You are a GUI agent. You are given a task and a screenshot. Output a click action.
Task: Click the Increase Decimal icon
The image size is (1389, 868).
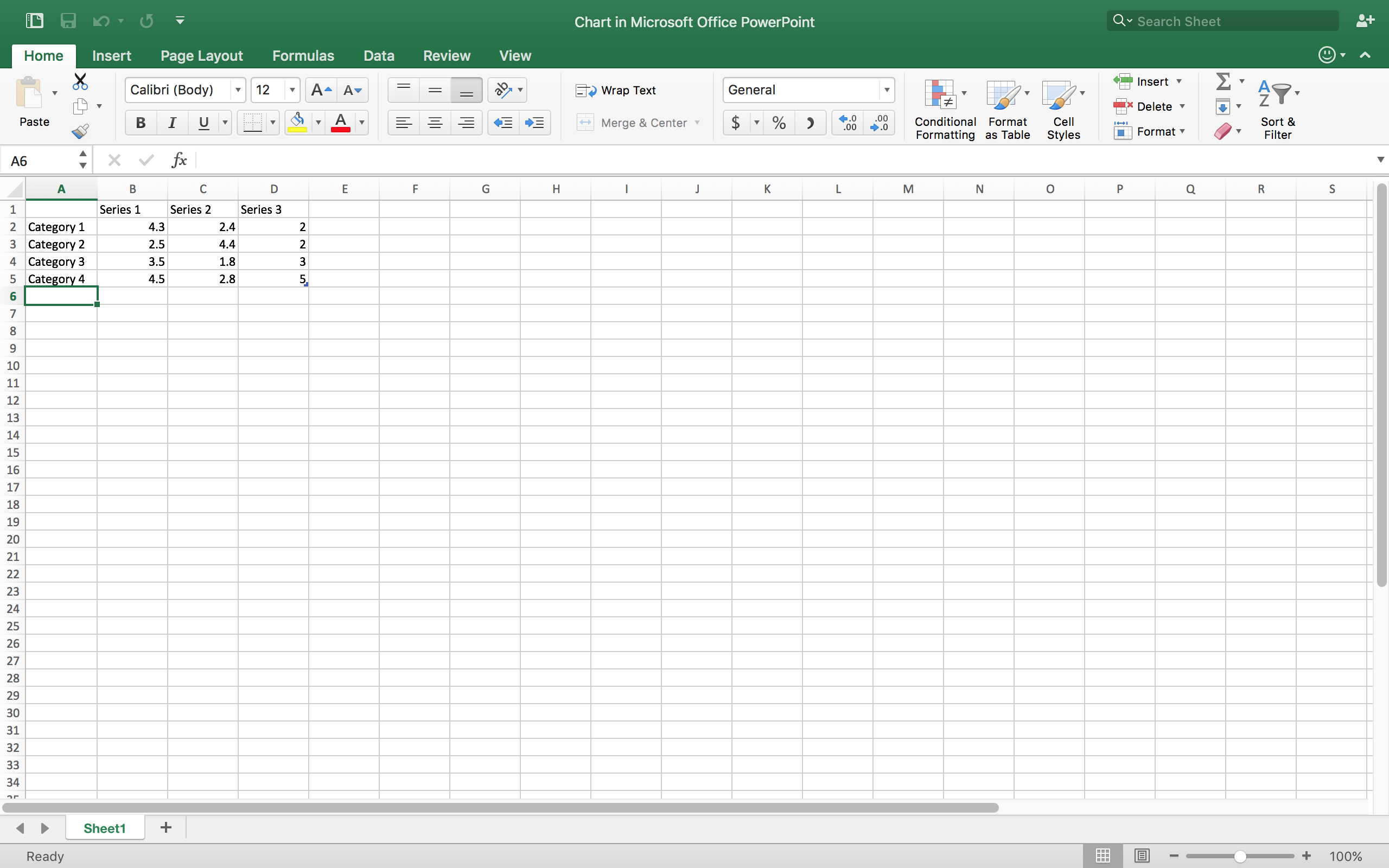pyautogui.click(x=847, y=123)
